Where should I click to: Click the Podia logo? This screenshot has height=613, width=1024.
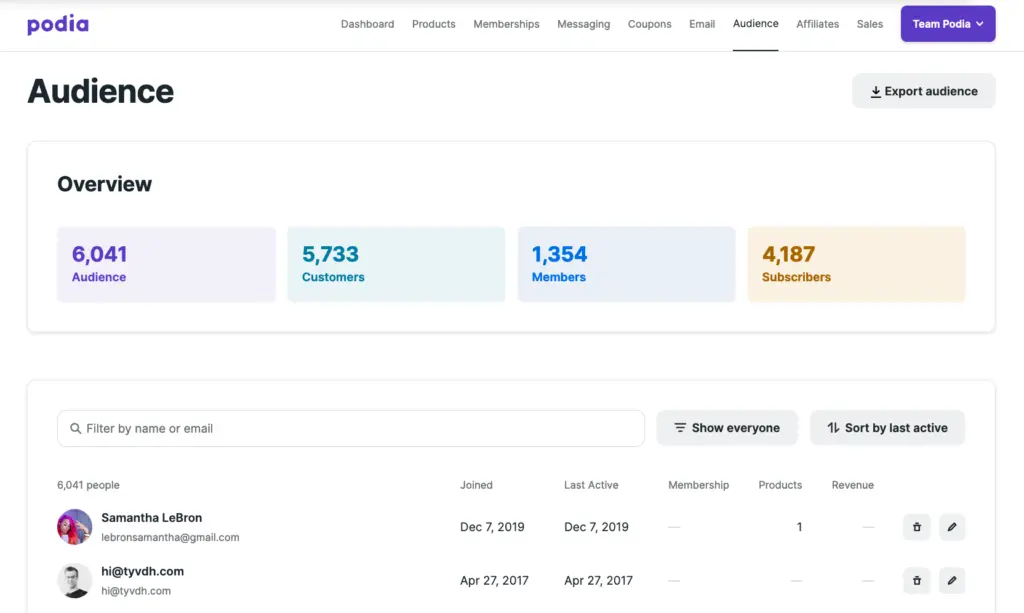pos(58,24)
